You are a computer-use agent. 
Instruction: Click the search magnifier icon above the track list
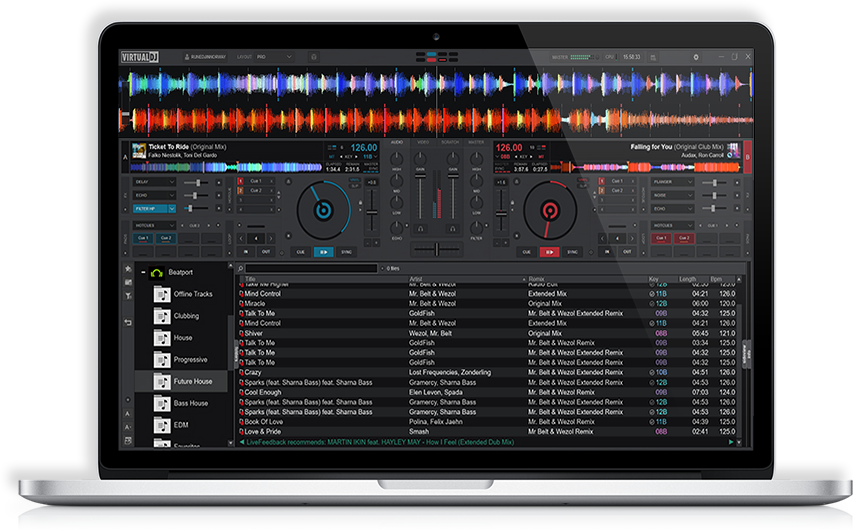click(x=240, y=269)
